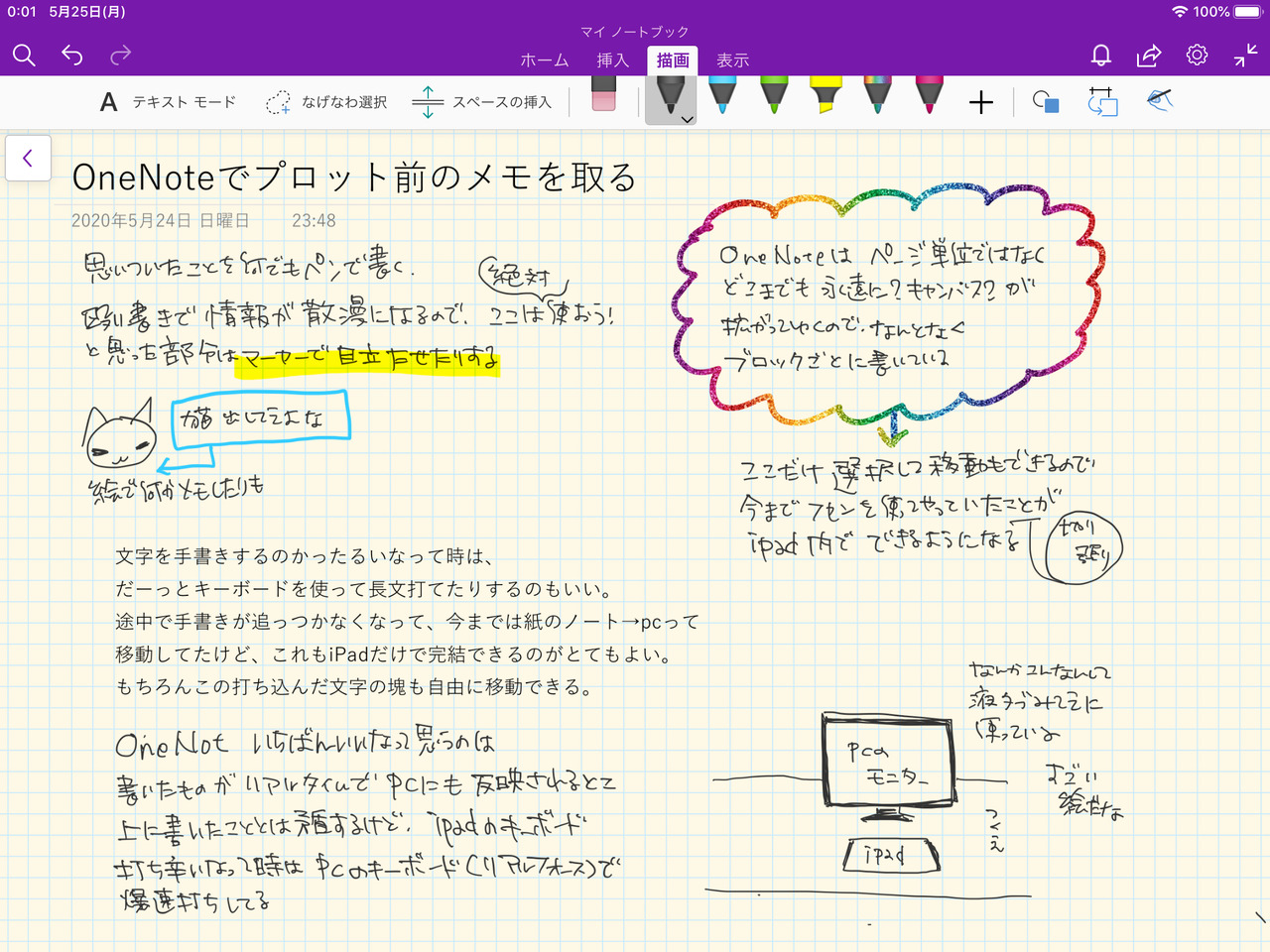Click the マイ ノートブック notebook title
The image size is (1270, 952).
point(635,32)
